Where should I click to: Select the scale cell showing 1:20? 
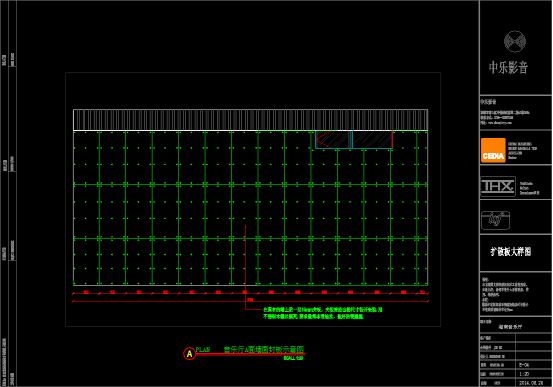click(x=524, y=374)
